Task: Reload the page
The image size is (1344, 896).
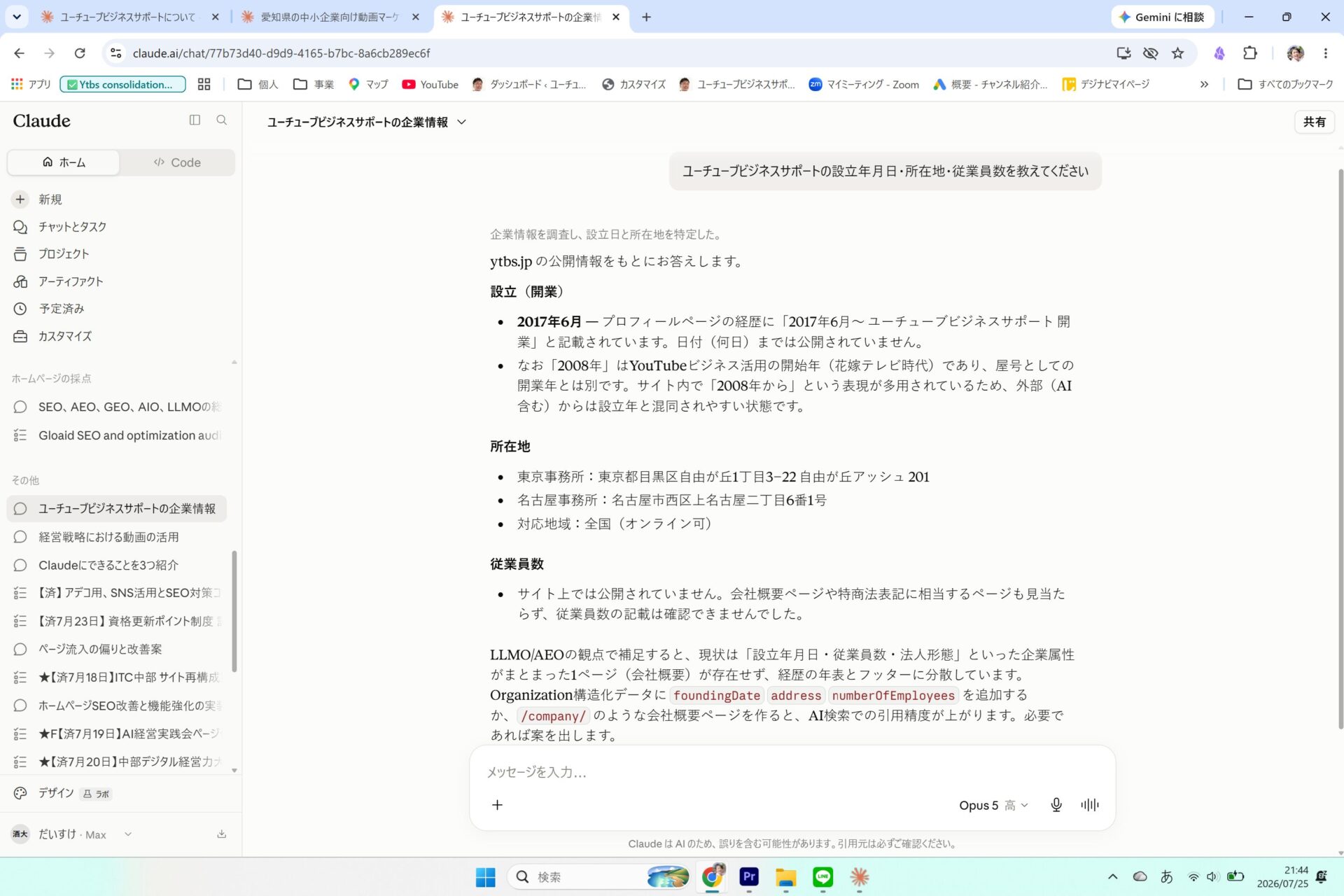Action: [x=80, y=53]
